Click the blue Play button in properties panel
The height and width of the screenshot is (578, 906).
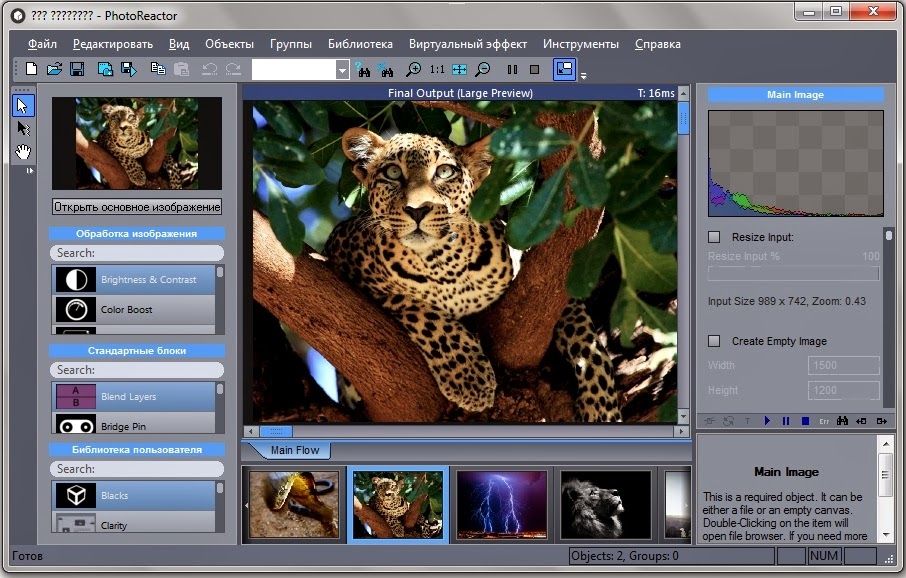[767, 421]
